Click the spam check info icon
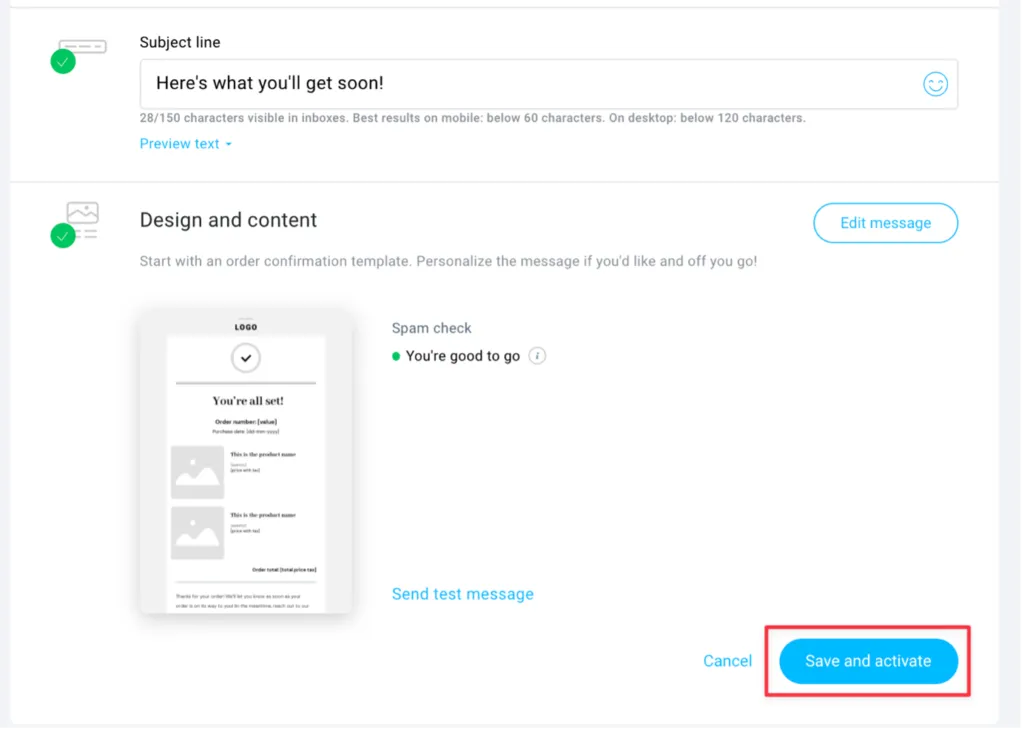The image size is (1024, 730). (x=538, y=357)
